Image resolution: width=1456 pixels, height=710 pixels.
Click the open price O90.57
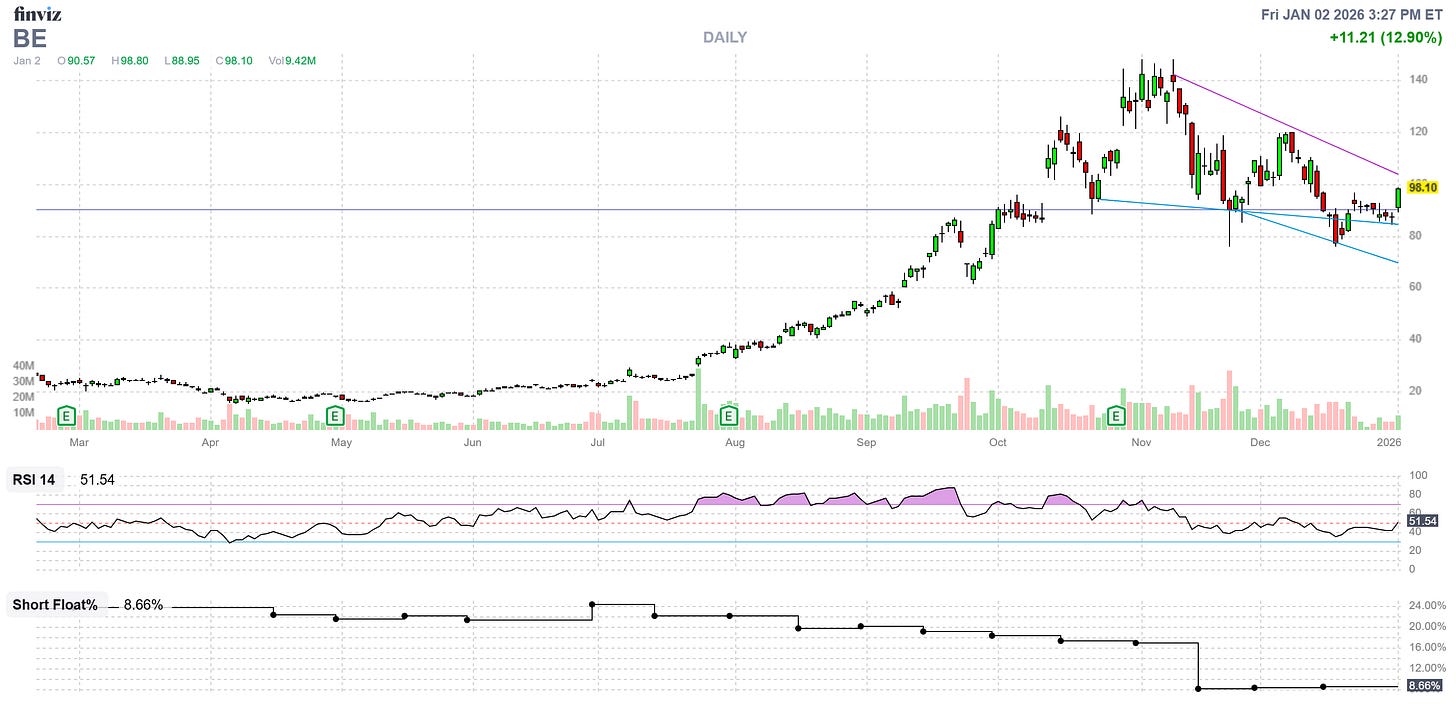click(76, 61)
